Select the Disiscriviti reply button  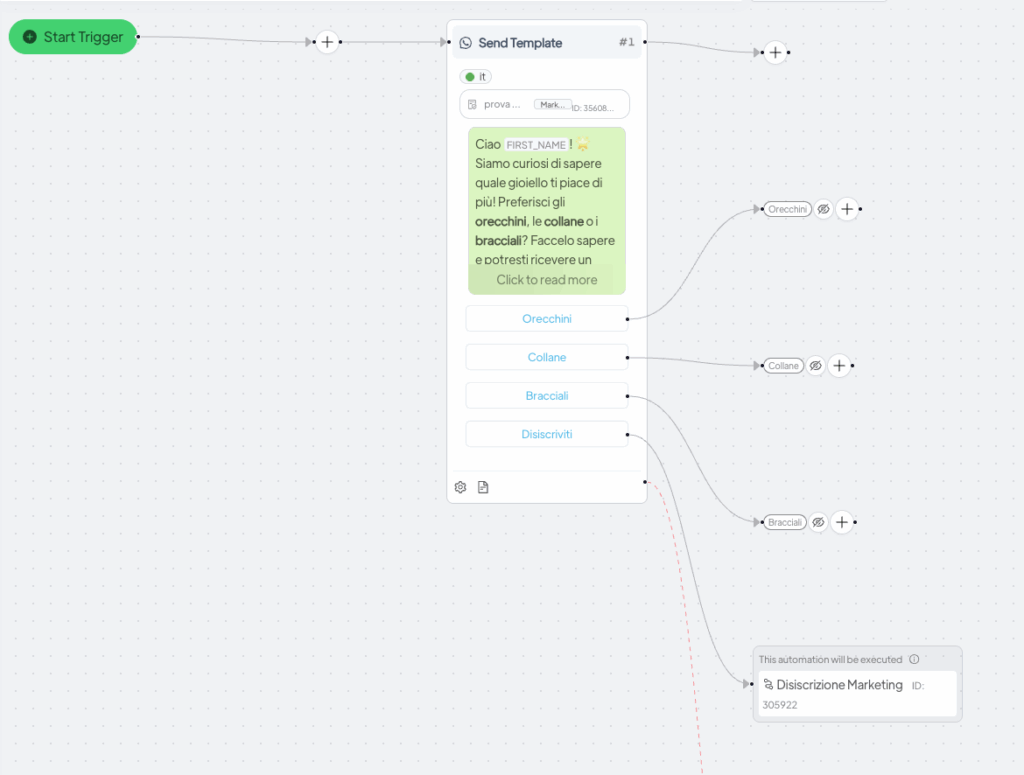coord(546,434)
